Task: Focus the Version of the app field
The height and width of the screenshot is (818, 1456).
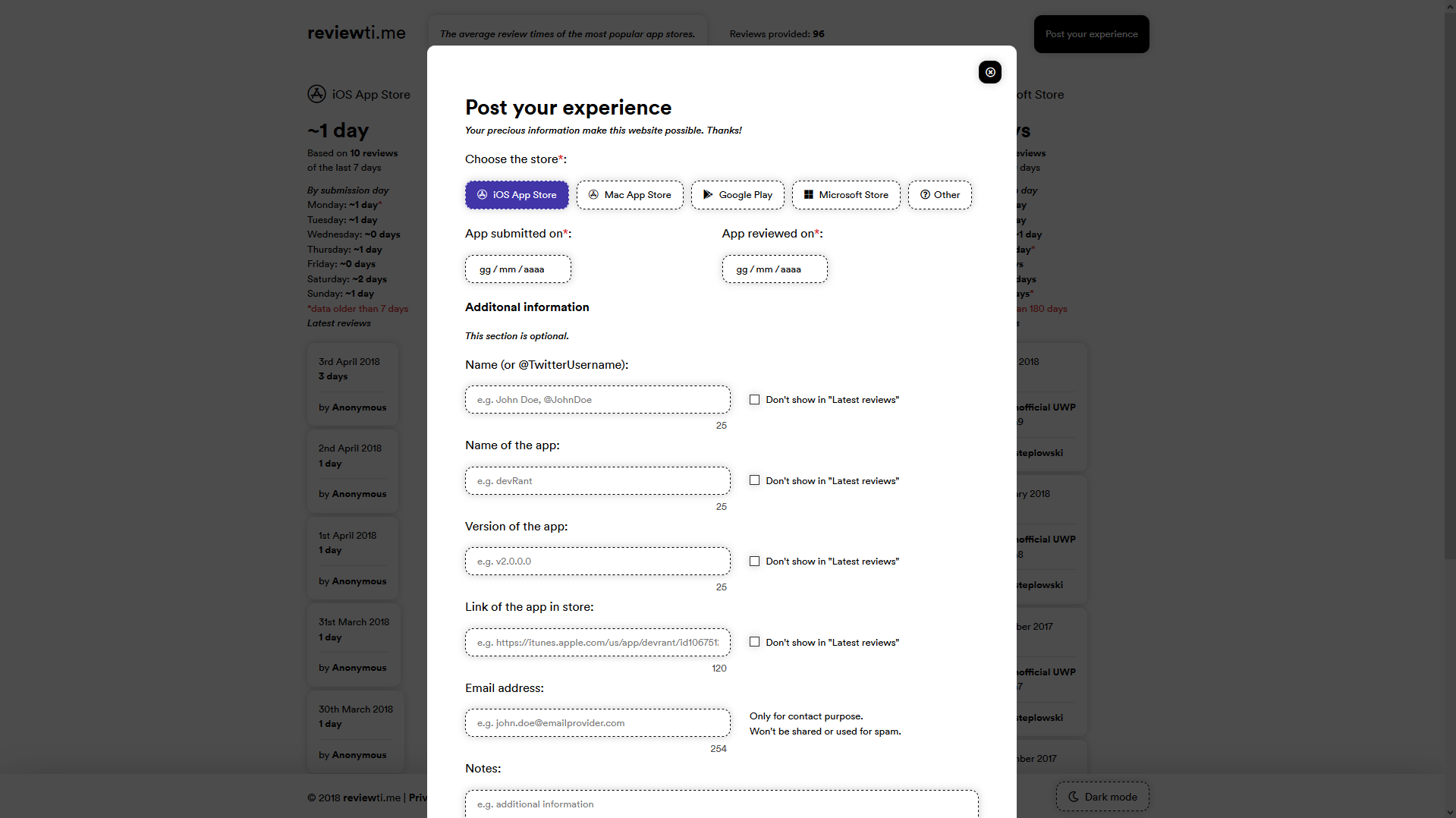Action: 597,562
